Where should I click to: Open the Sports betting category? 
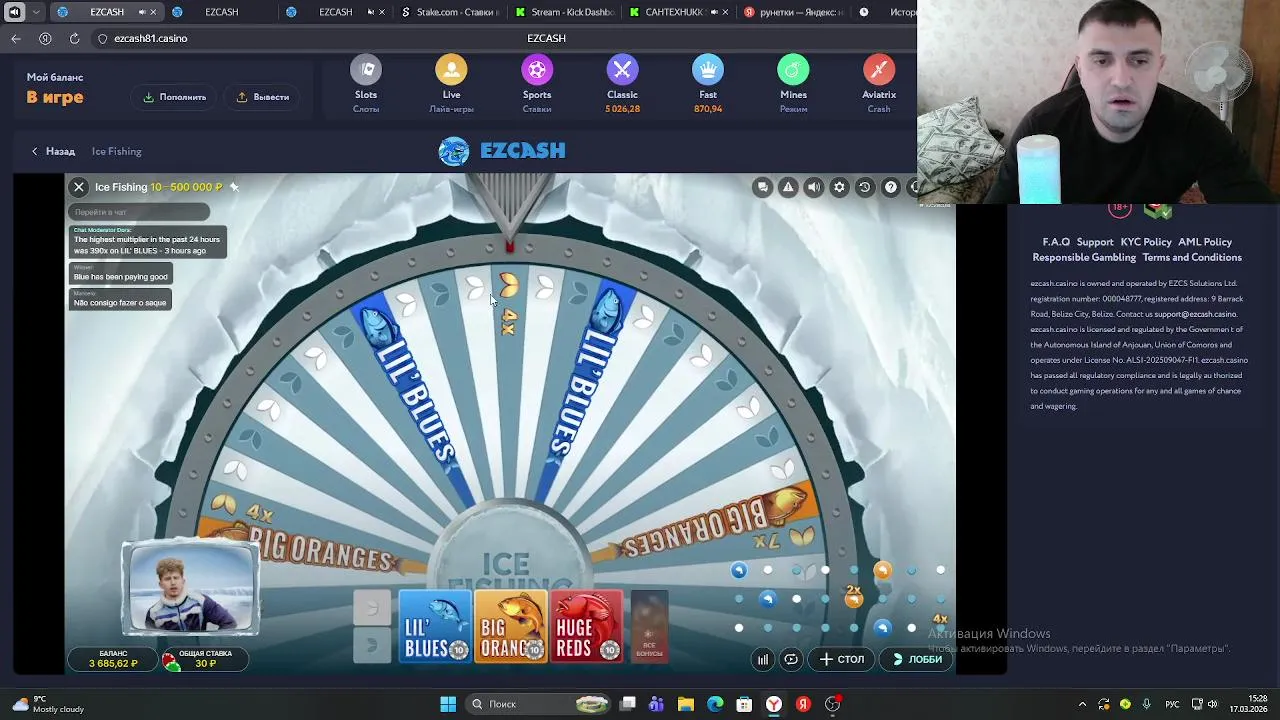coord(537,70)
